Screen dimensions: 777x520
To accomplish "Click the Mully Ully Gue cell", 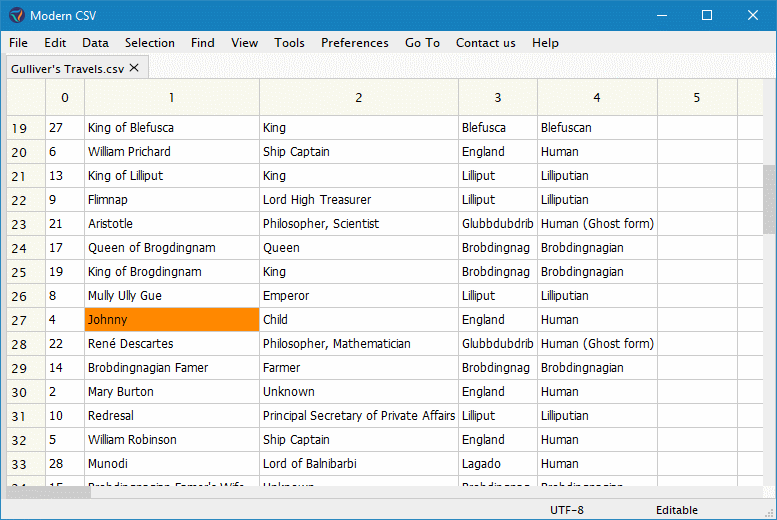I will (172, 296).
